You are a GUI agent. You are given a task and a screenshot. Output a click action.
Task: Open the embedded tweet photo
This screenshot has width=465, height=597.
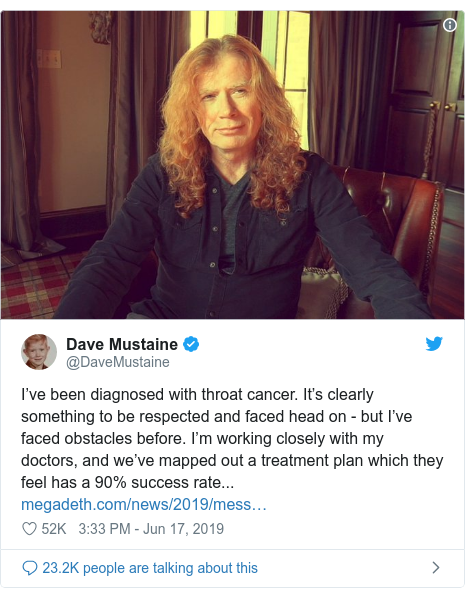(x=232, y=165)
